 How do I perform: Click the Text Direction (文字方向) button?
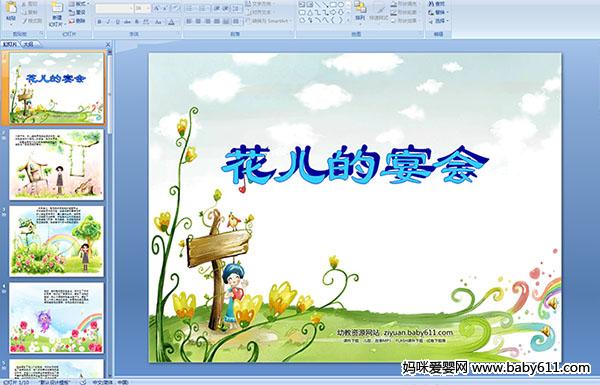[x=261, y=3]
